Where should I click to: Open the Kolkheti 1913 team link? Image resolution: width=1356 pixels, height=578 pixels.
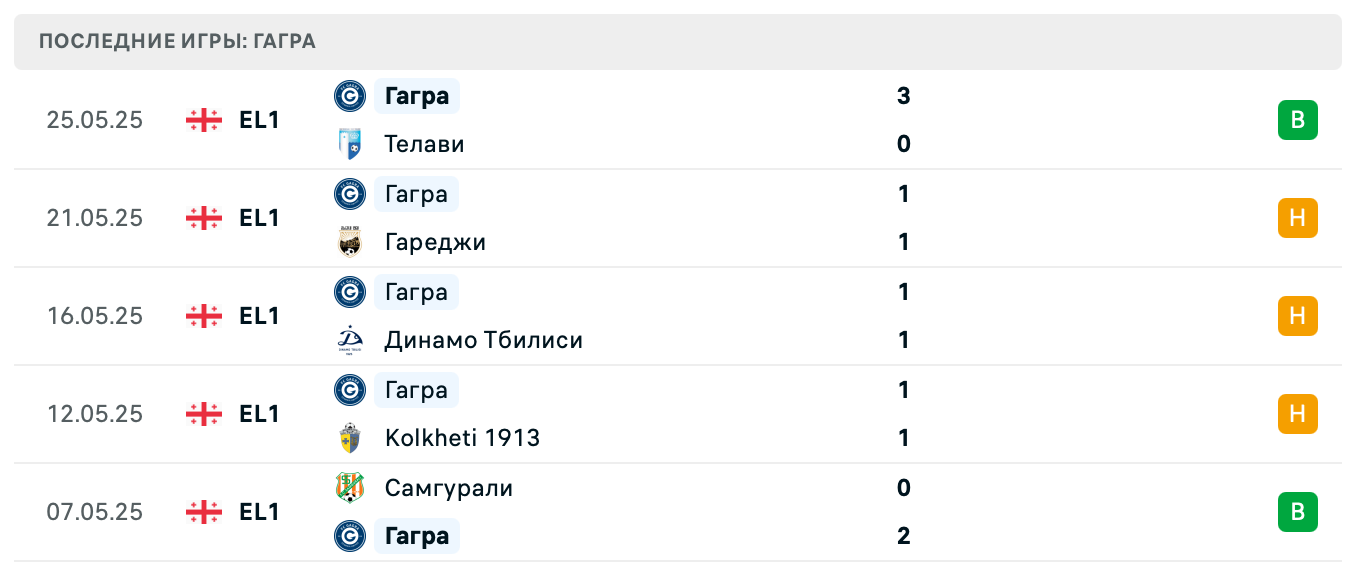pyautogui.click(x=462, y=438)
